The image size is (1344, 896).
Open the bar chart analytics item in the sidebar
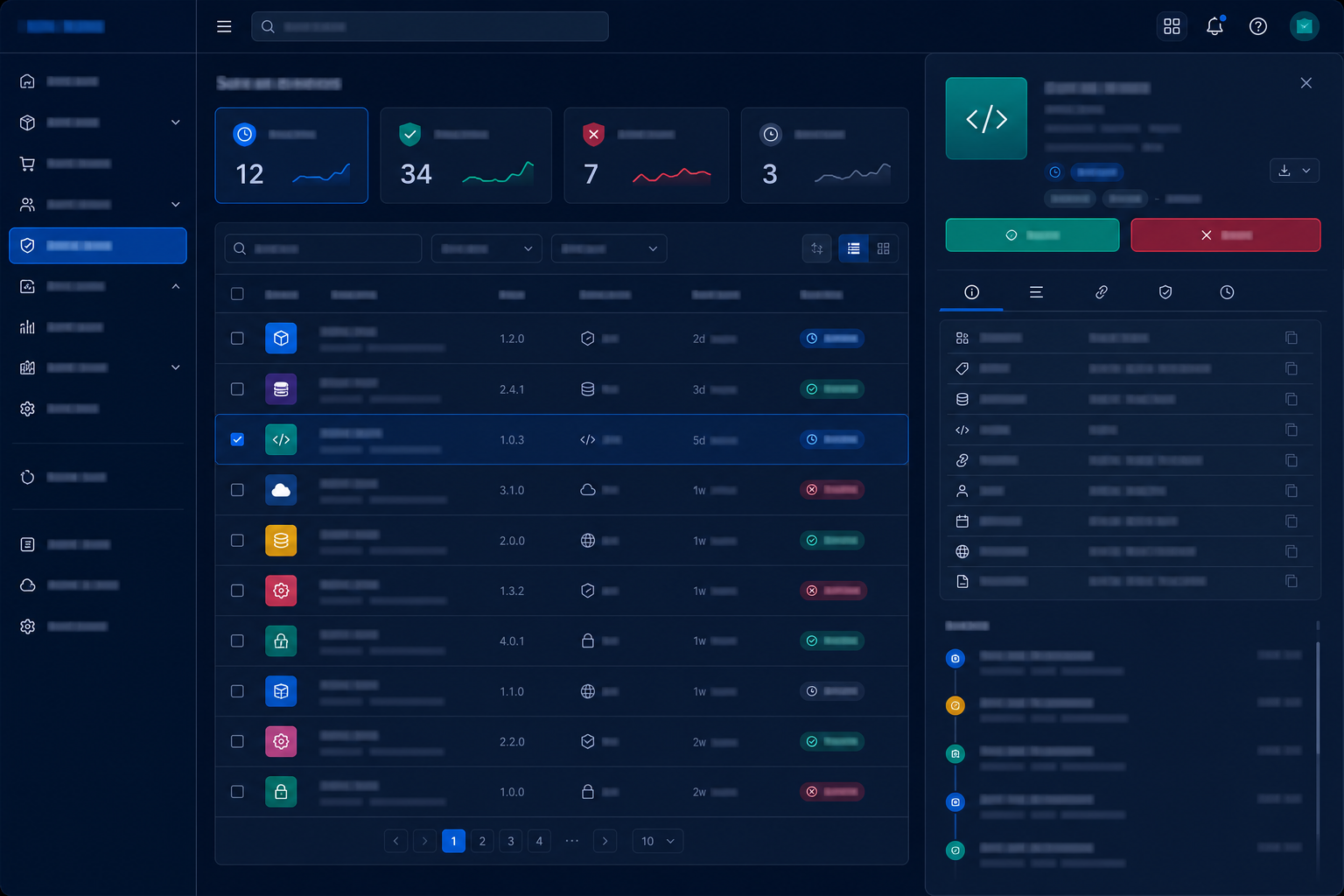click(x=27, y=326)
